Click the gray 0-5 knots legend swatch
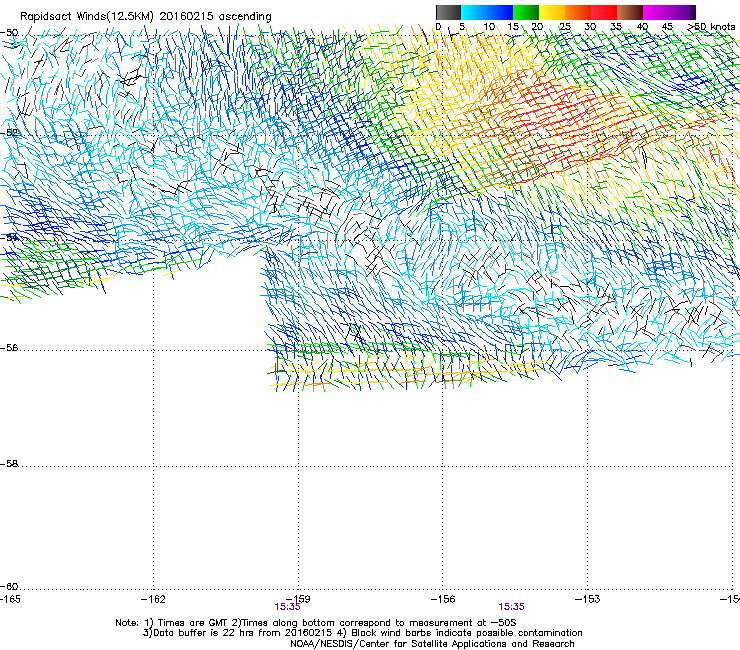 pos(448,12)
